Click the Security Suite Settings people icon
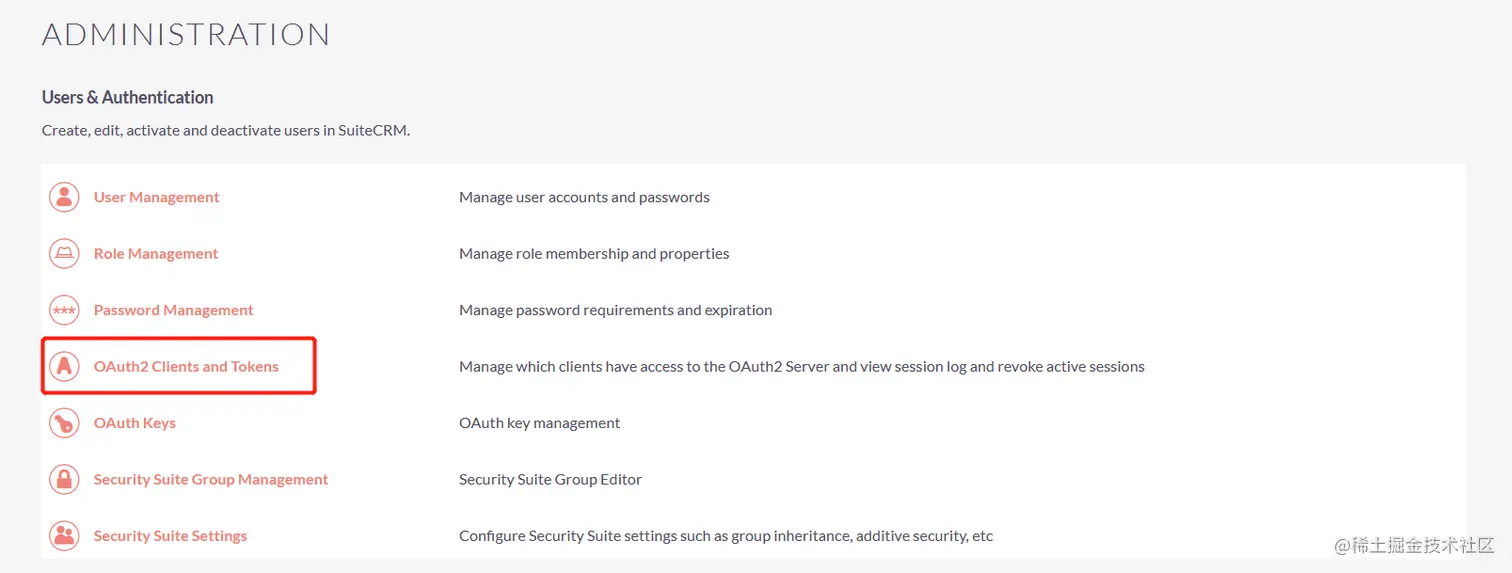 click(x=64, y=536)
